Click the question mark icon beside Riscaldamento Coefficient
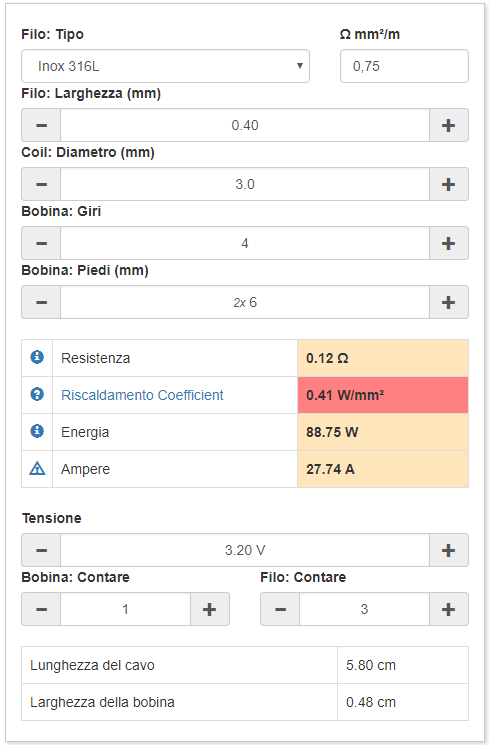Image resolution: width=490 pixels, height=745 pixels. coord(37,394)
